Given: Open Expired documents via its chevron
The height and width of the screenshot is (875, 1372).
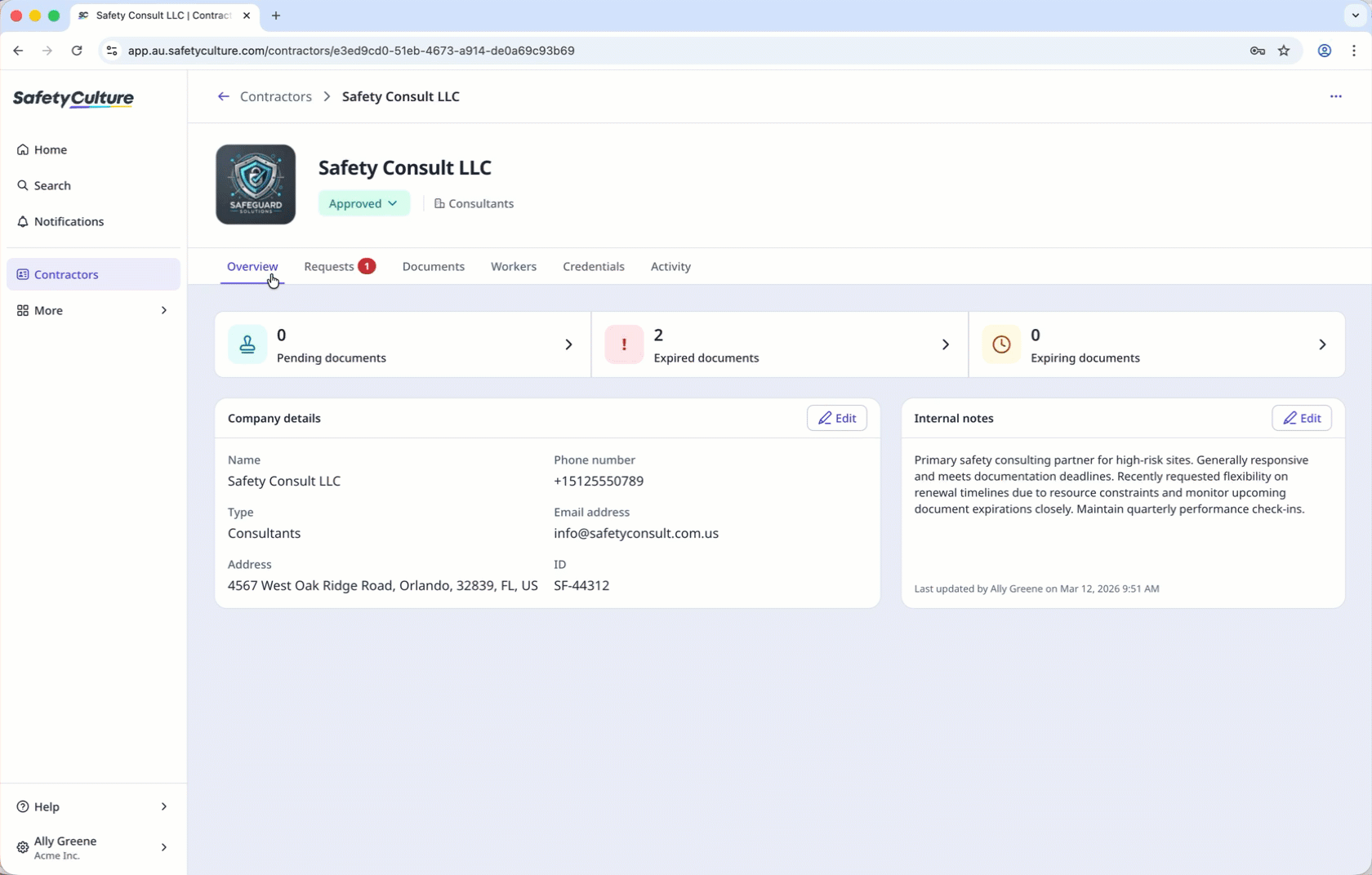Looking at the screenshot, I should tap(946, 344).
